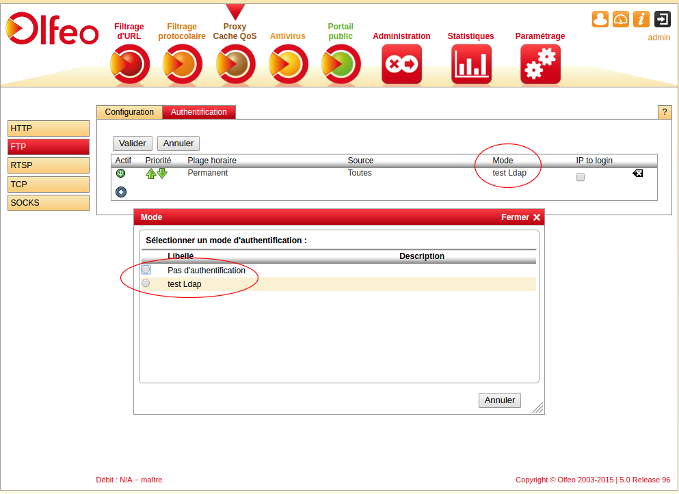
Task: Toggle the IP to login checkbox
Action: pos(580,176)
